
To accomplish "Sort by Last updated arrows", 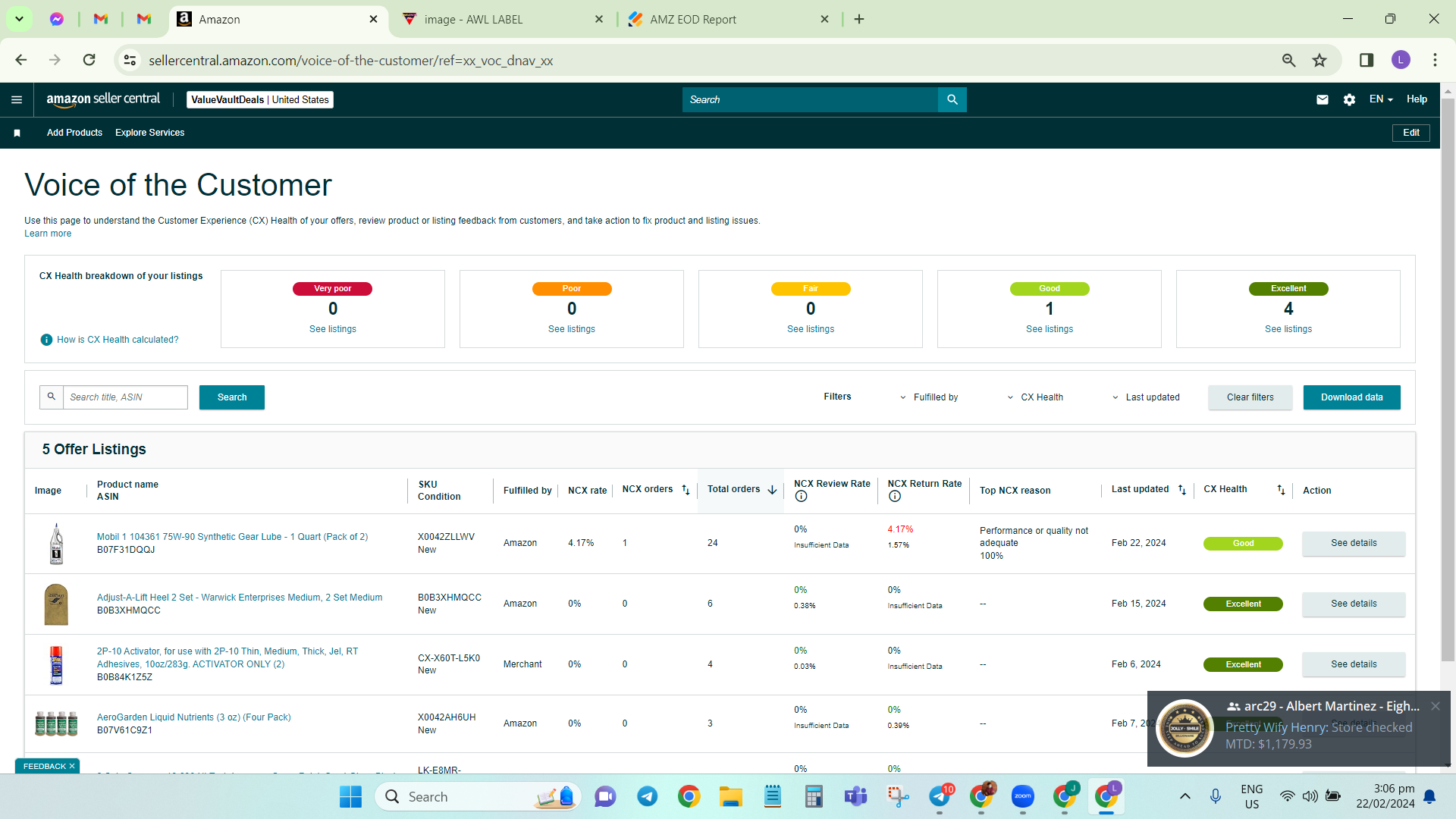I will [1181, 490].
